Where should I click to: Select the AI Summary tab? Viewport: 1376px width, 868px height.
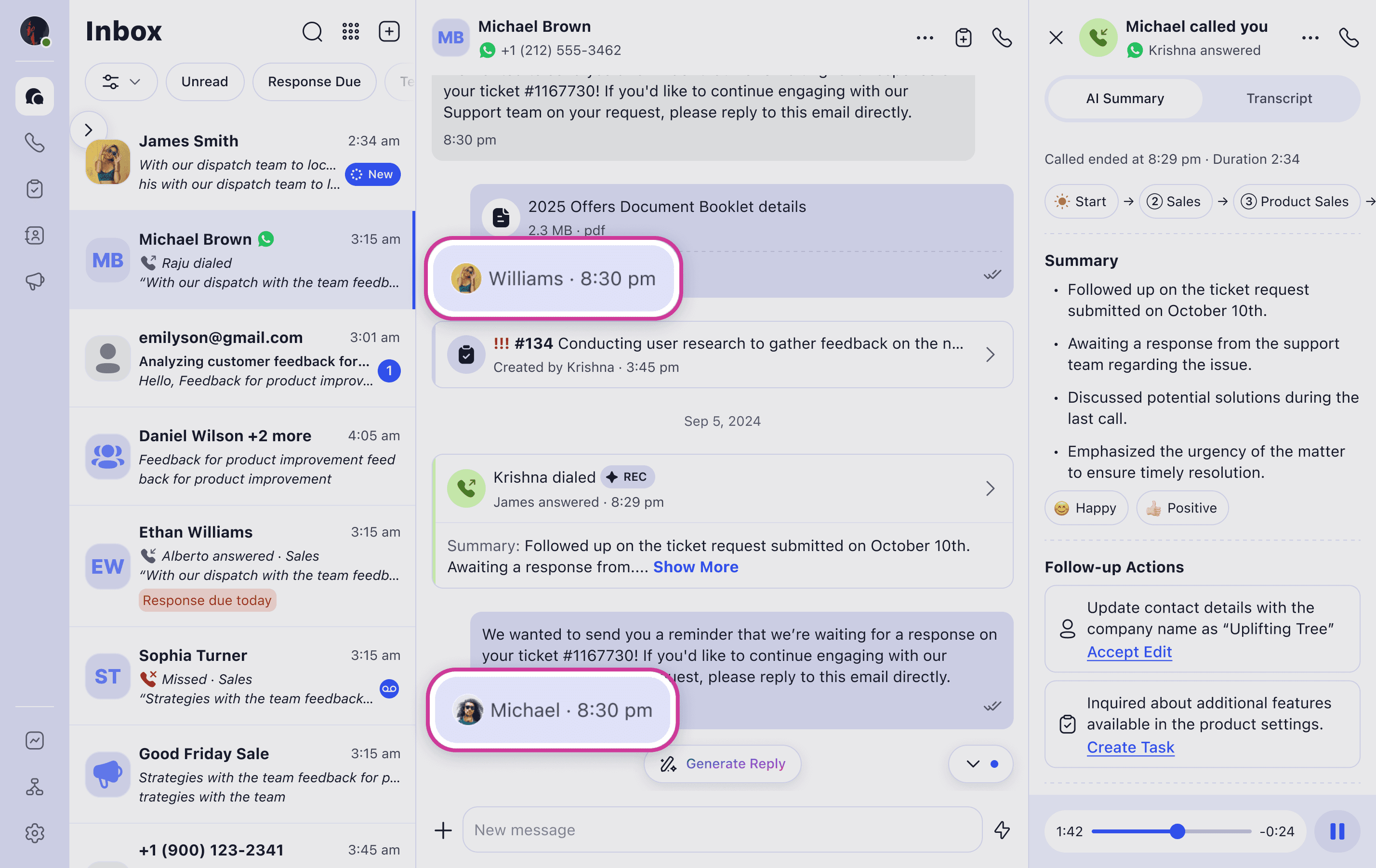(1125, 98)
